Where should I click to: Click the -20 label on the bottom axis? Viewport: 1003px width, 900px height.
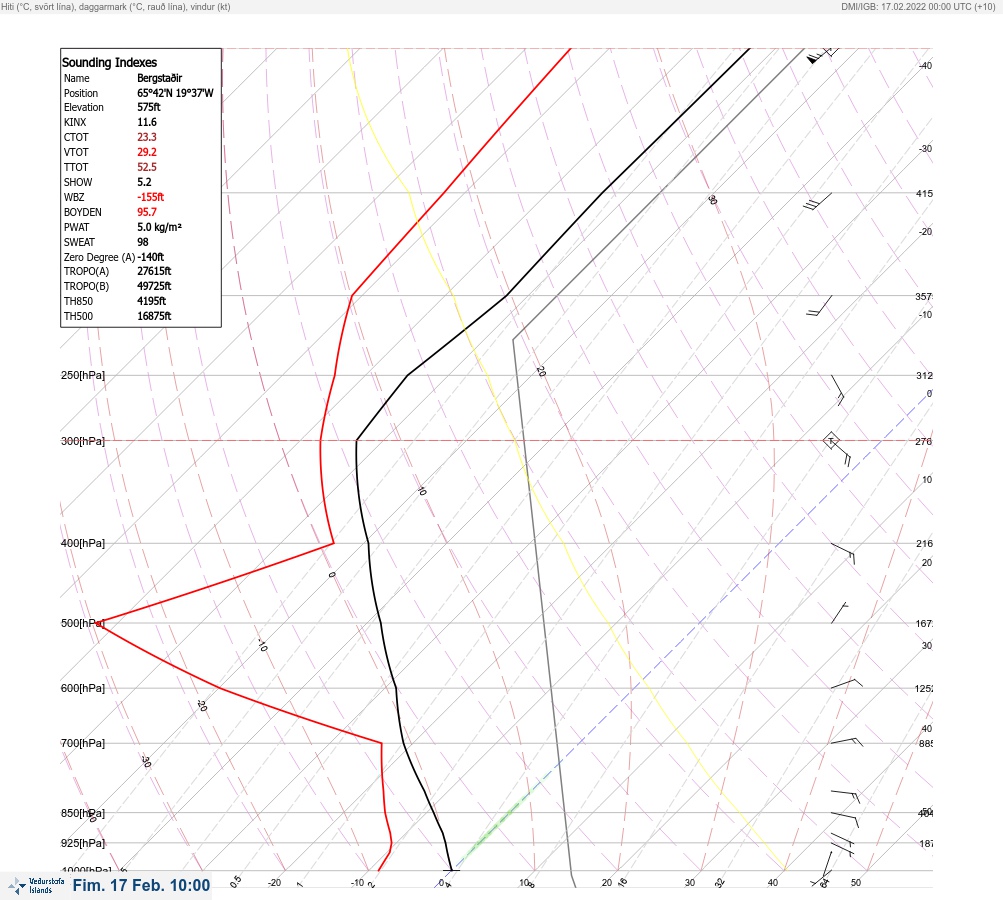(274, 883)
